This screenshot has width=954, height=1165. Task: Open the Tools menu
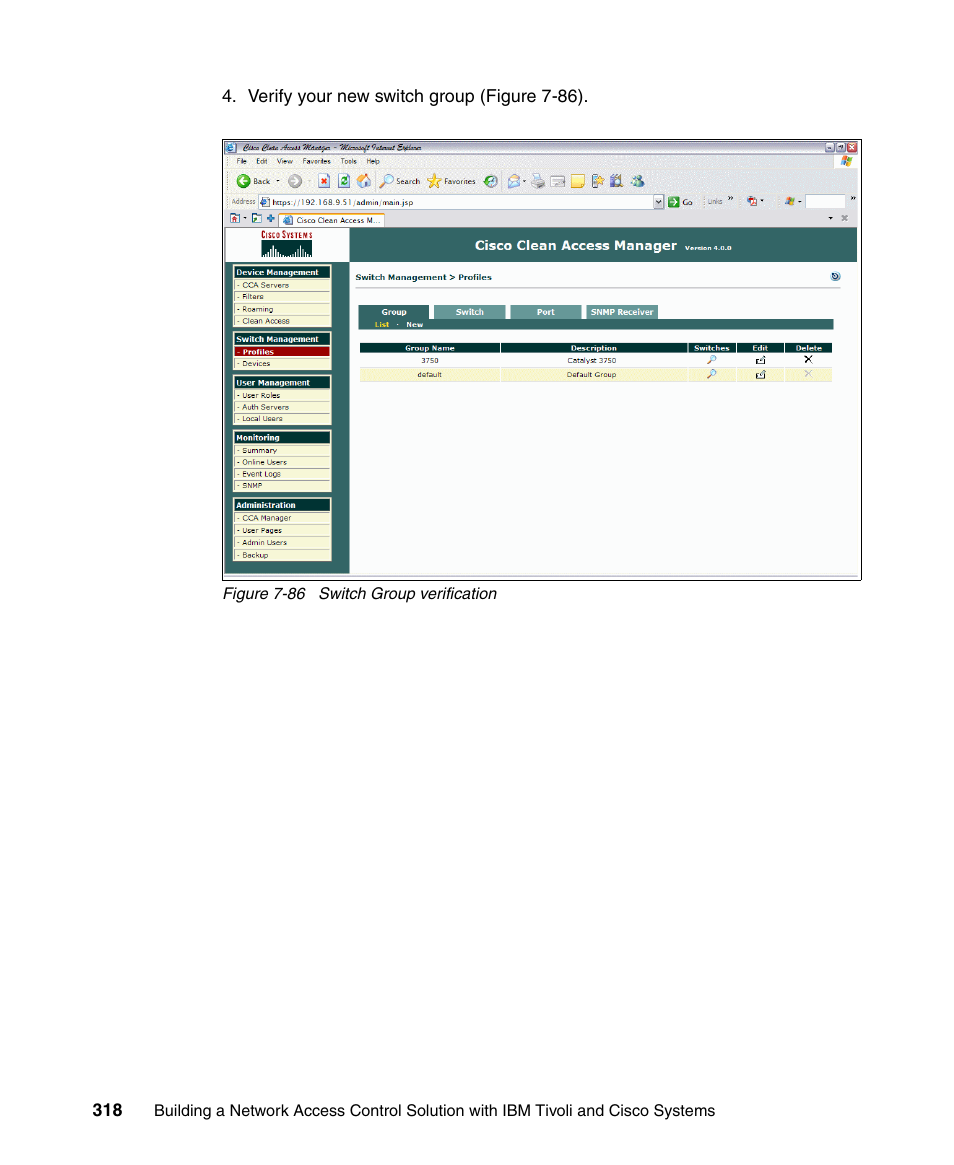click(348, 161)
